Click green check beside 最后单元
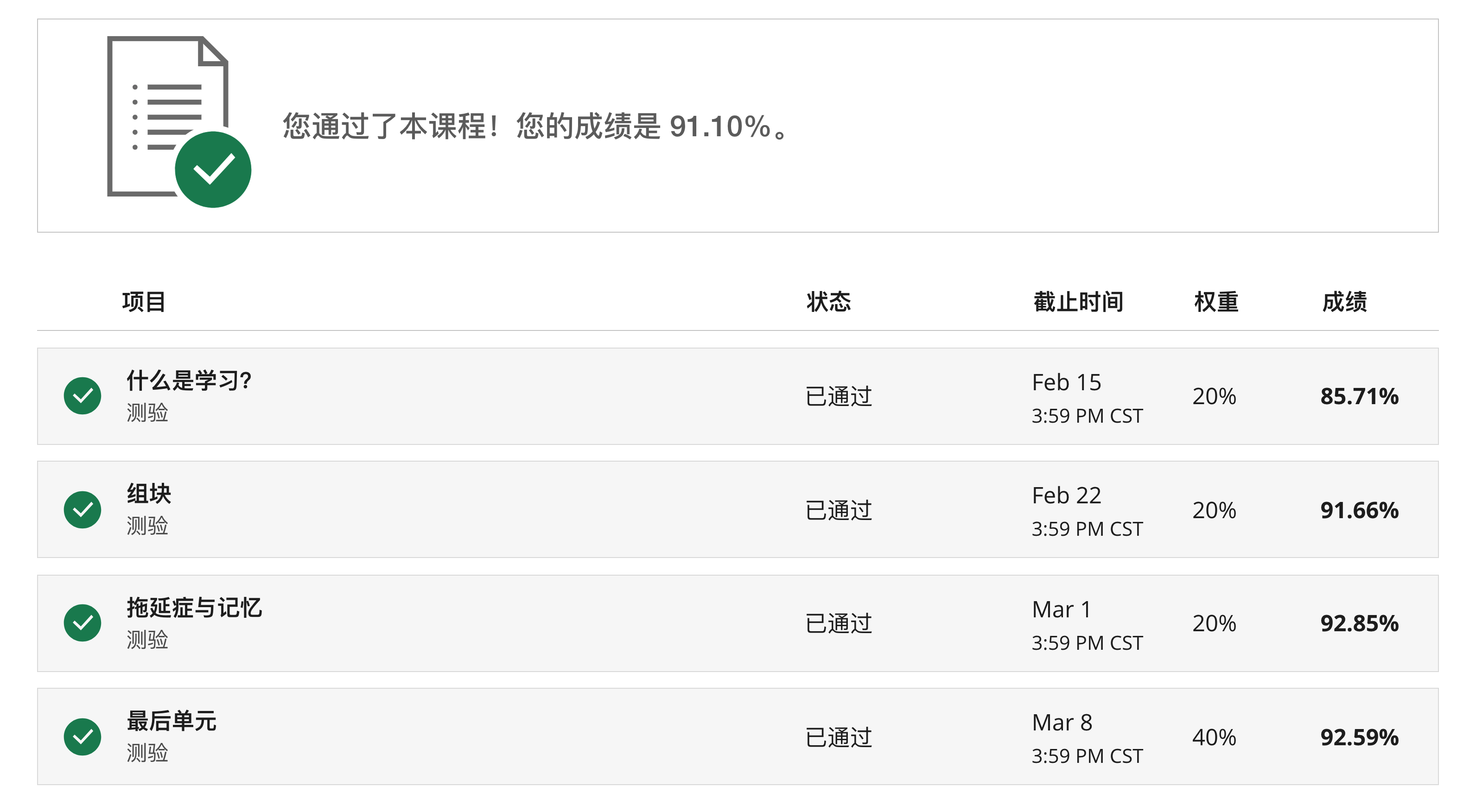 (x=83, y=736)
